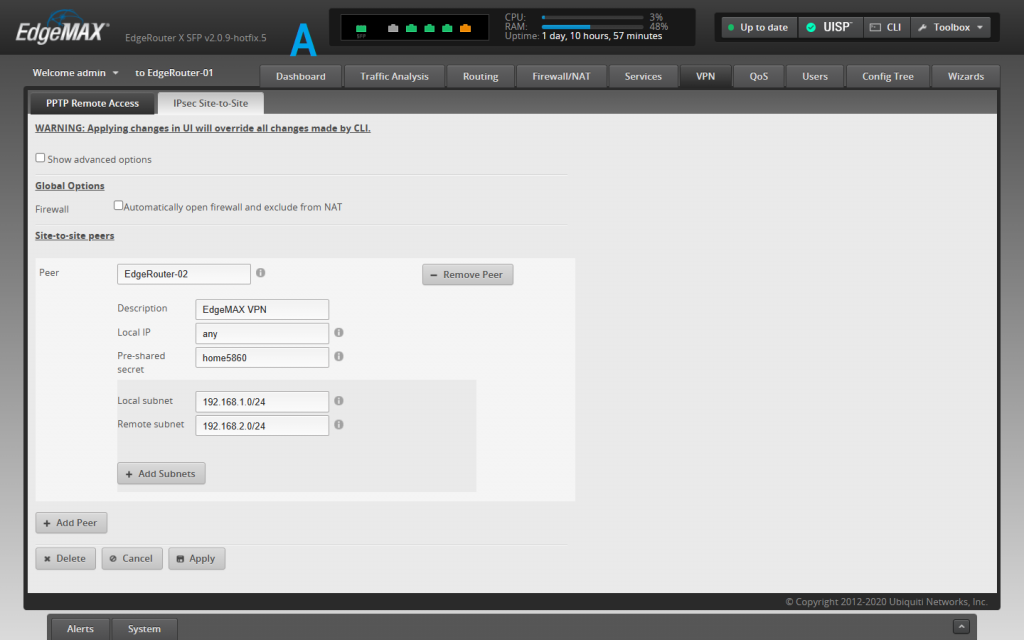Open the Users tab
The image size is (1024, 640).
(815, 76)
